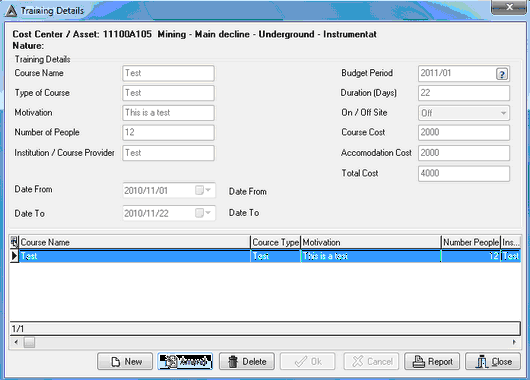Select the Number People cell showing 12
530x380 pixels.
point(471,256)
